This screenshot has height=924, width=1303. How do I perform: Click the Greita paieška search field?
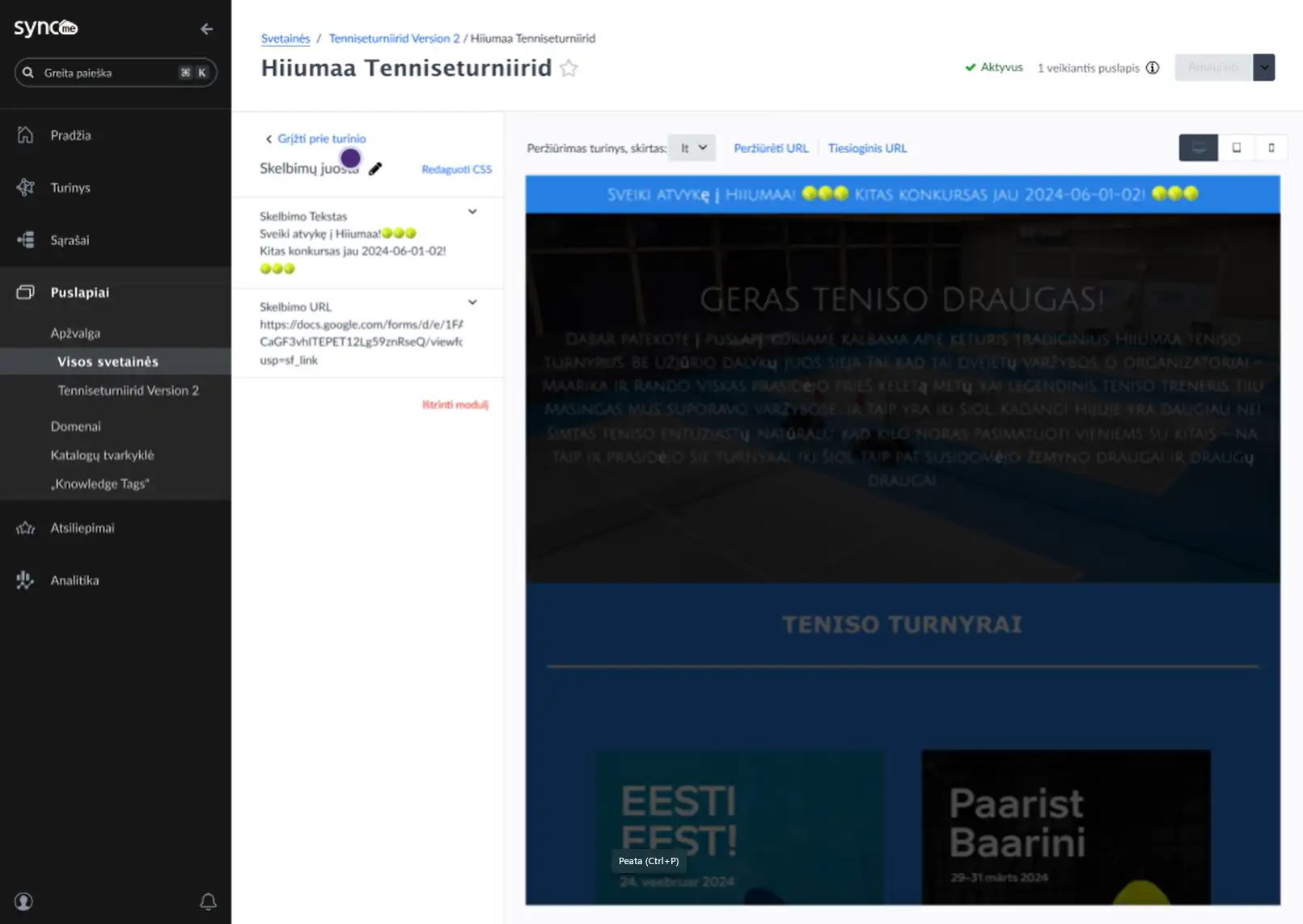[116, 73]
